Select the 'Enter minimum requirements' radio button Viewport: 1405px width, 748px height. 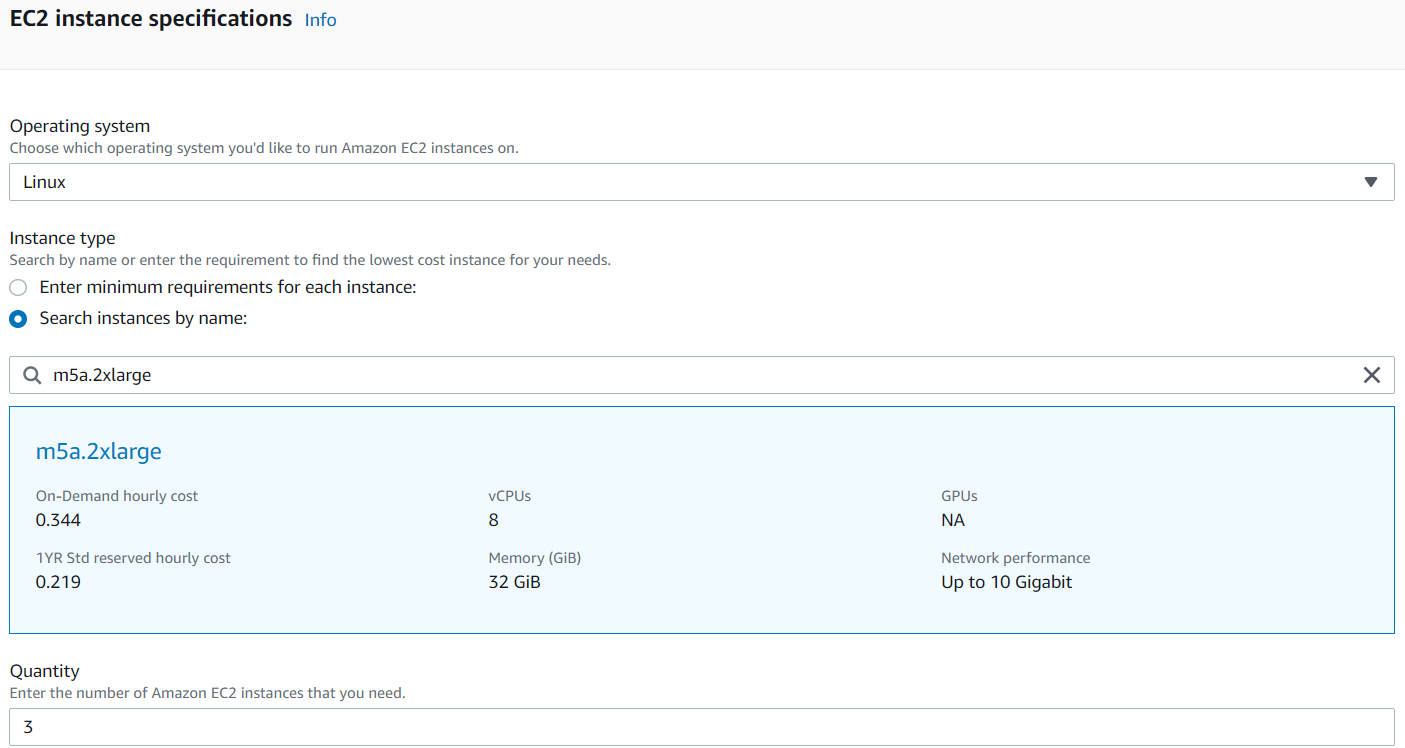pyautogui.click(x=17, y=287)
